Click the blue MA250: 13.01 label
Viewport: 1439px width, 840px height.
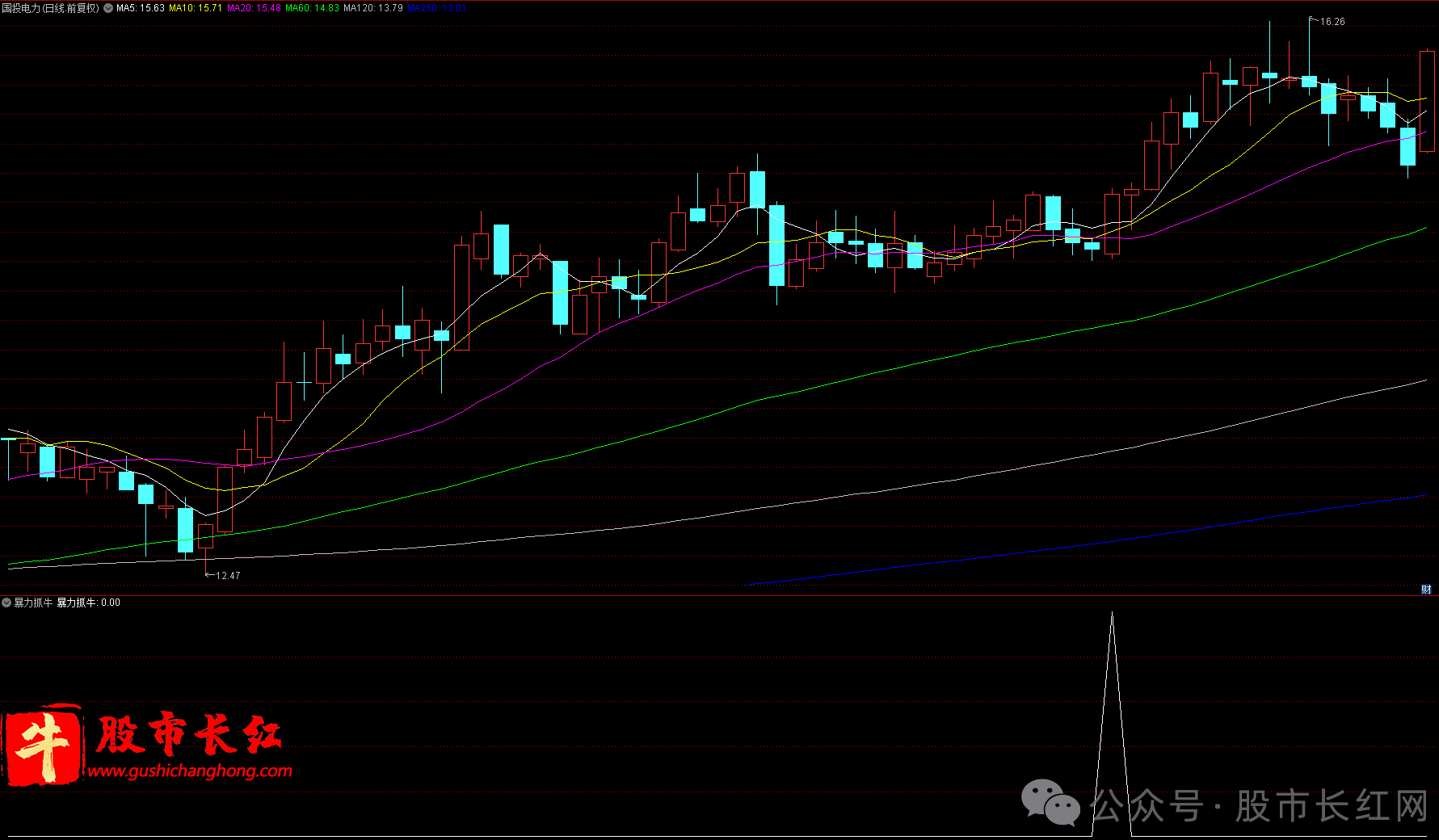tap(437, 8)
